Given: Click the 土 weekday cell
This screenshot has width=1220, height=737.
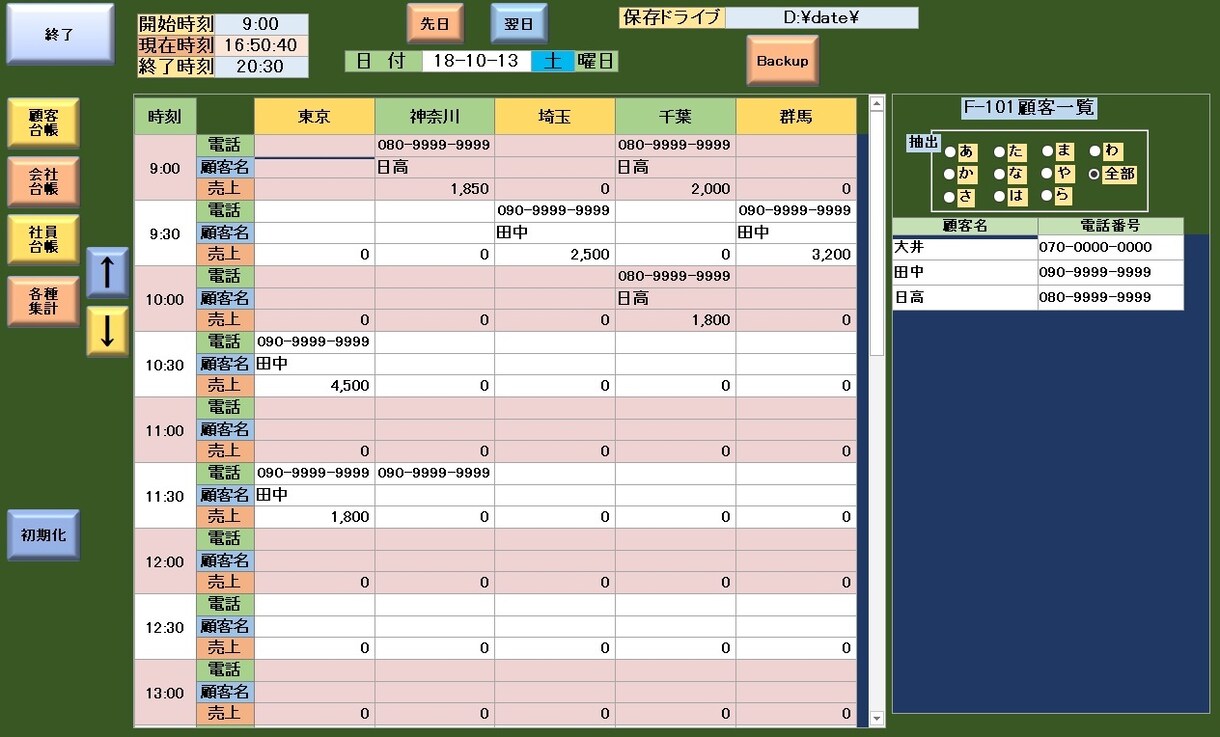Looking at the screenshot, I should [x=553, y=61].
